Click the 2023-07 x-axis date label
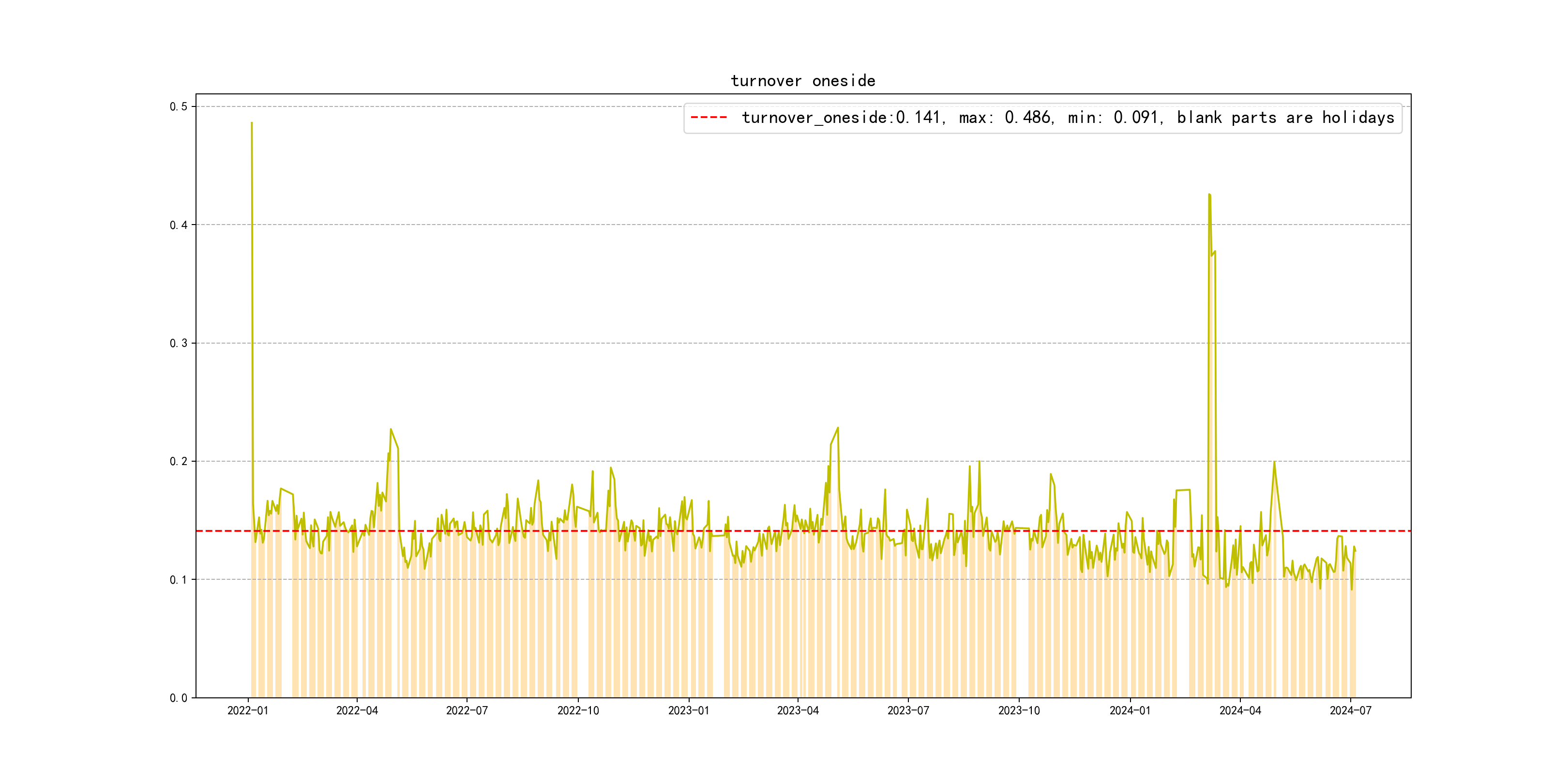Image resolution: width=1568 pixels, height=784 pixels. pos(907,710)
